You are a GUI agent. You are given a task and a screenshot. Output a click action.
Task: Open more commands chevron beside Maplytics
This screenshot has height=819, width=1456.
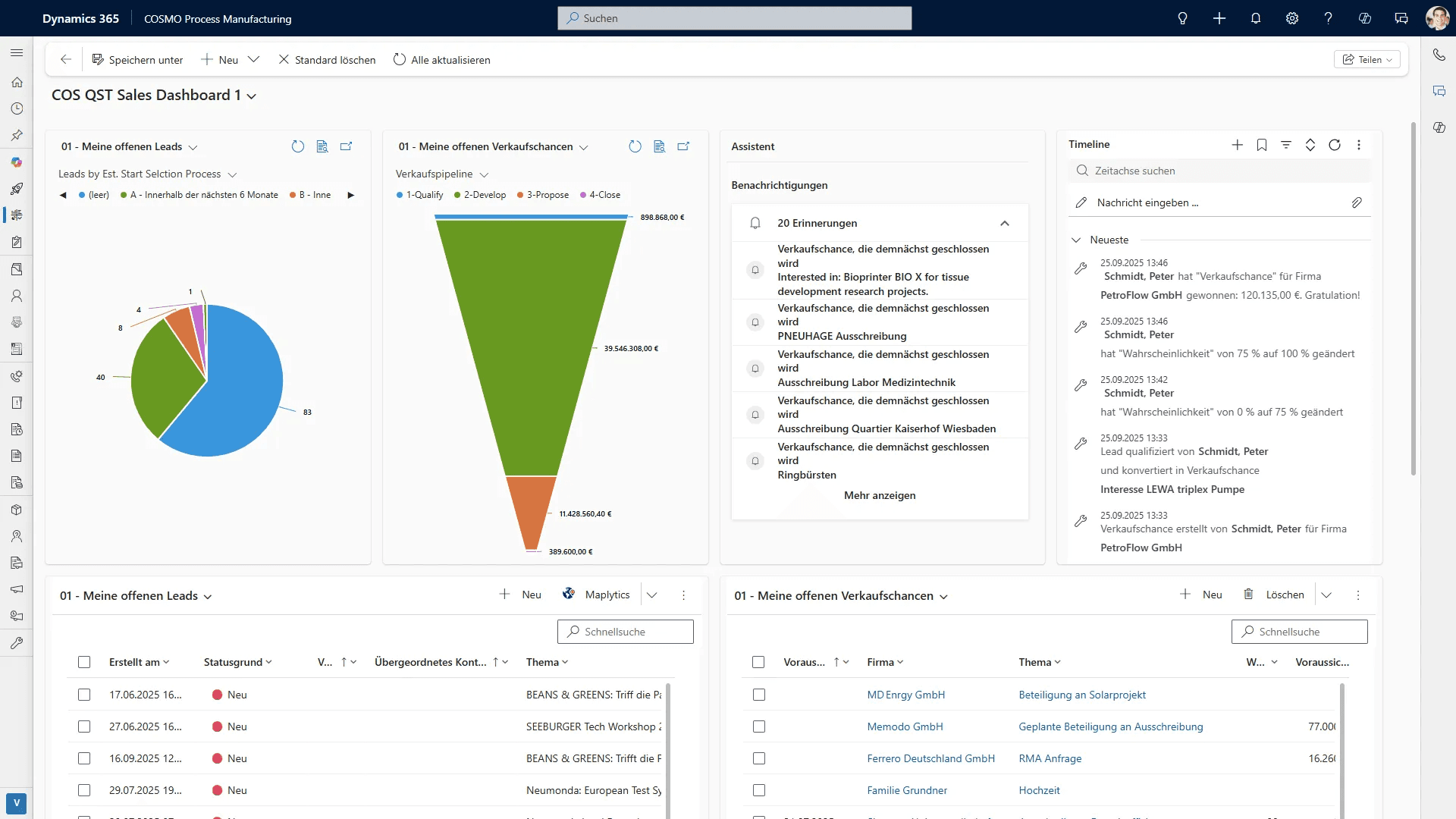click(652, 595)
